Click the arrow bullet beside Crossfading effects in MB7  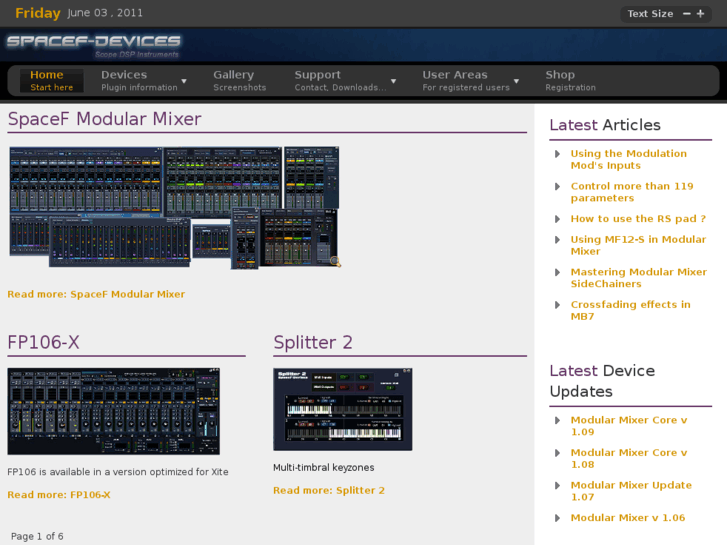click(x=557, y=305)
